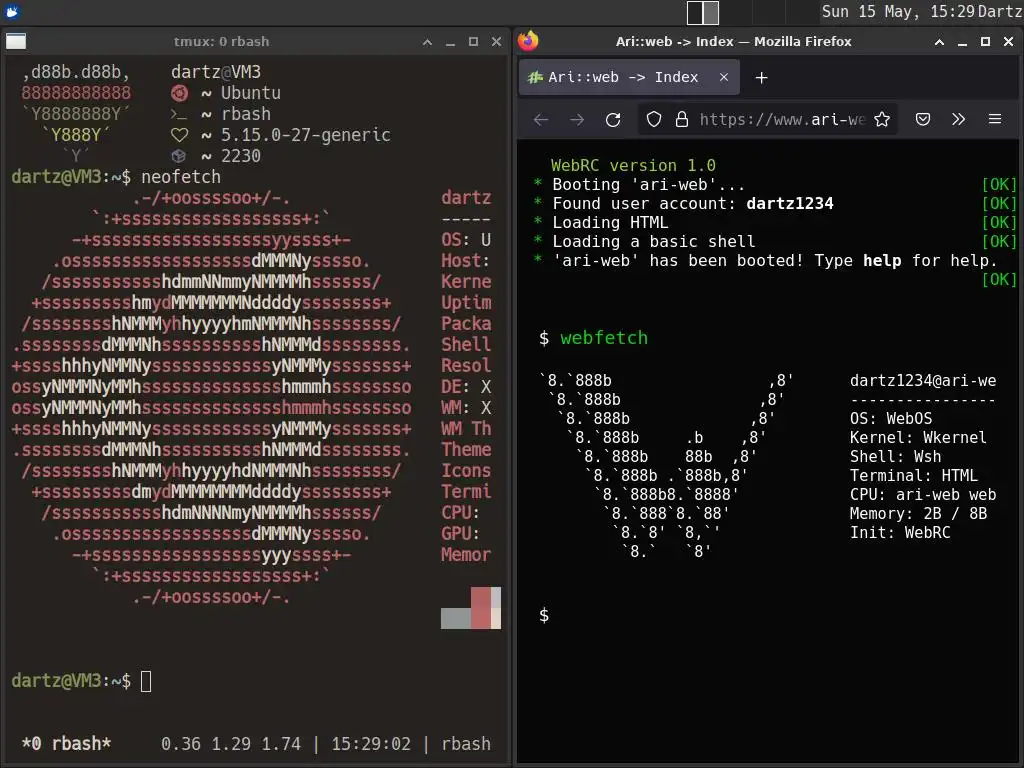The image size is (1024, 768).
Task: Minimize the tmux terminal window
Action: pyautogui.click(x=450, y=42)
